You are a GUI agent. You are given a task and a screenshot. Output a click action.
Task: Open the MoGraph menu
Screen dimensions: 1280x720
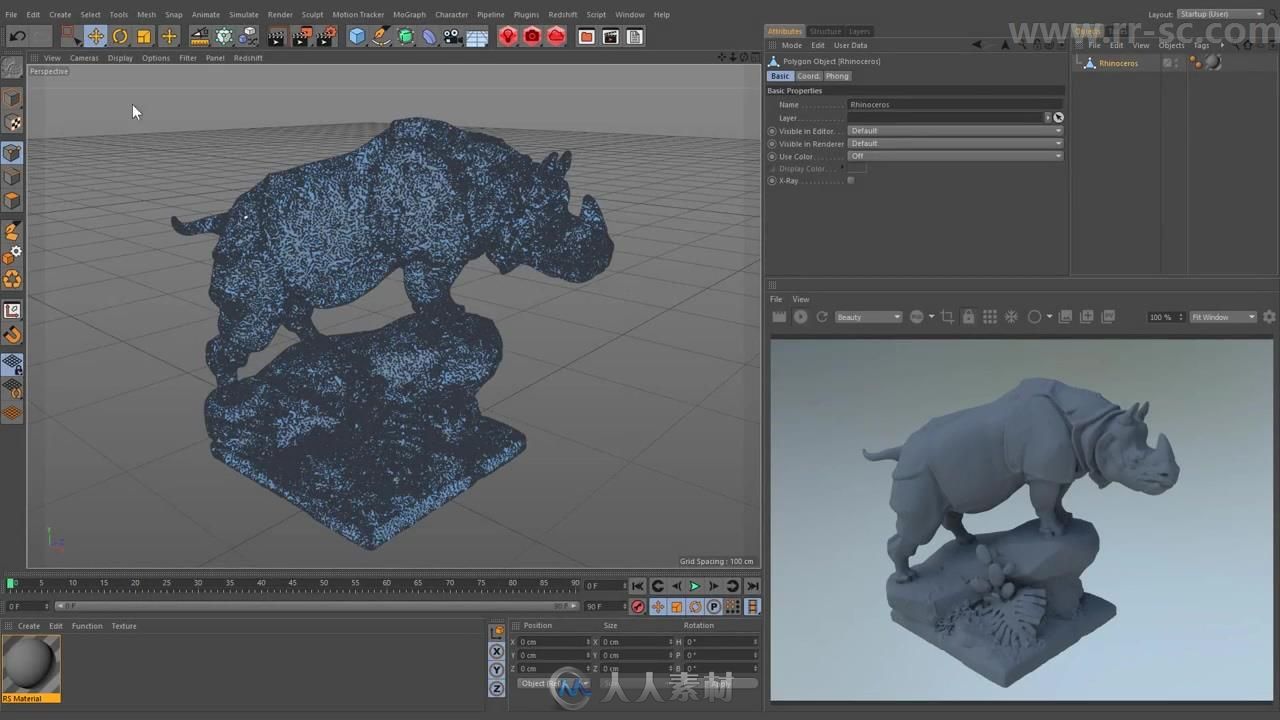409,15
